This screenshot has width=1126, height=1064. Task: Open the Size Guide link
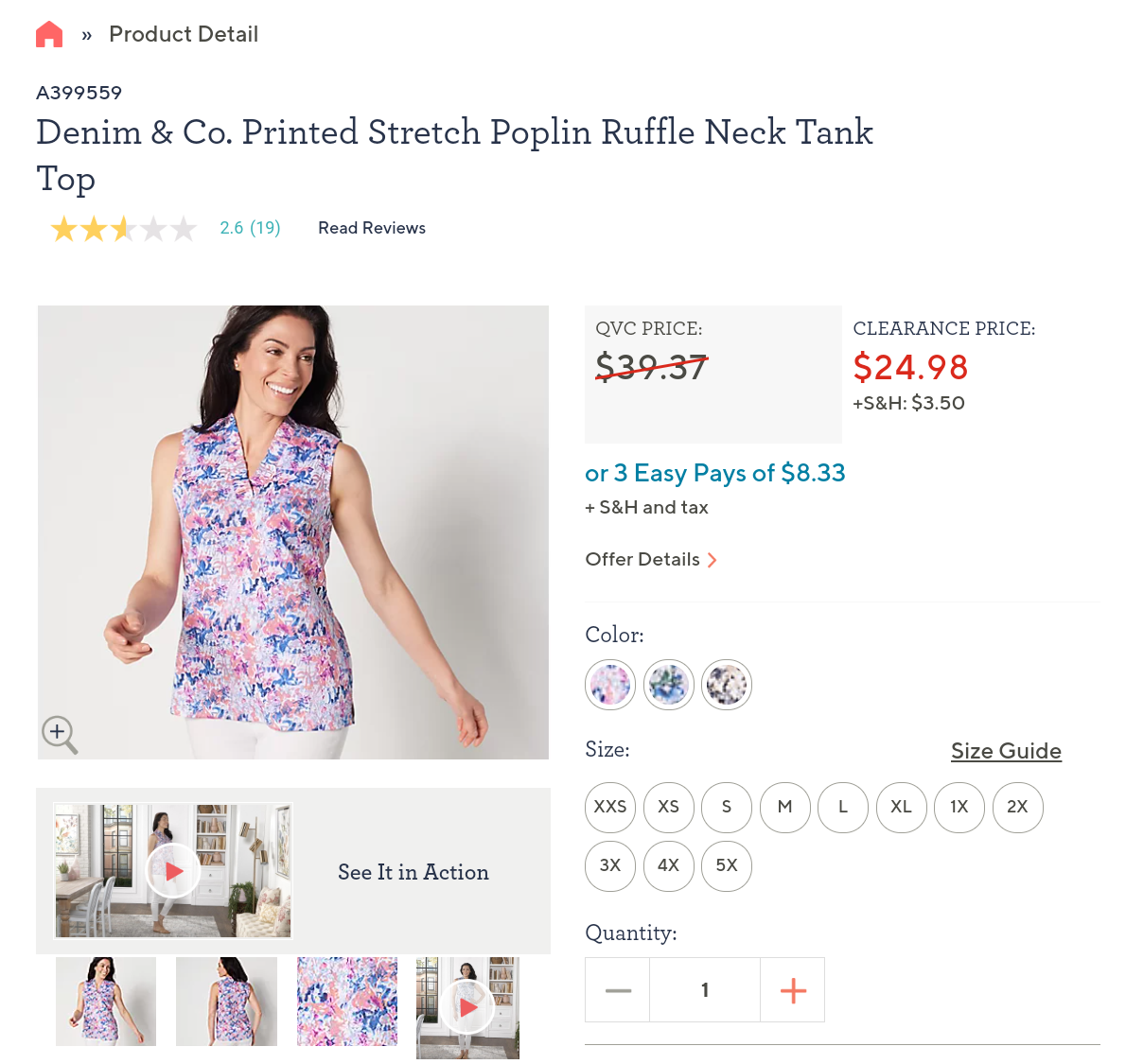[1006, 751]
